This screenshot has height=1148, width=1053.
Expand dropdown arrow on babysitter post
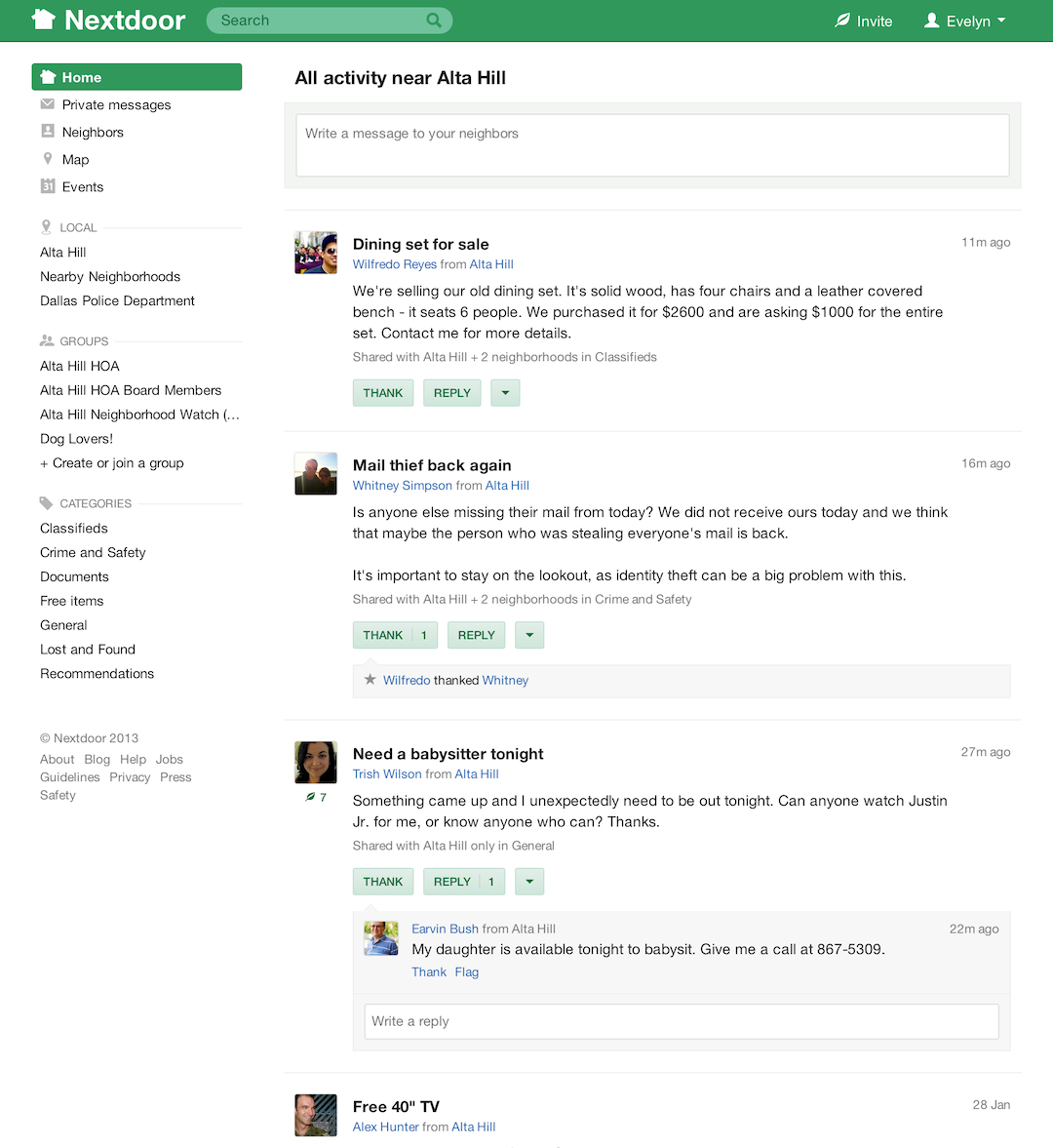click(529, 882)
